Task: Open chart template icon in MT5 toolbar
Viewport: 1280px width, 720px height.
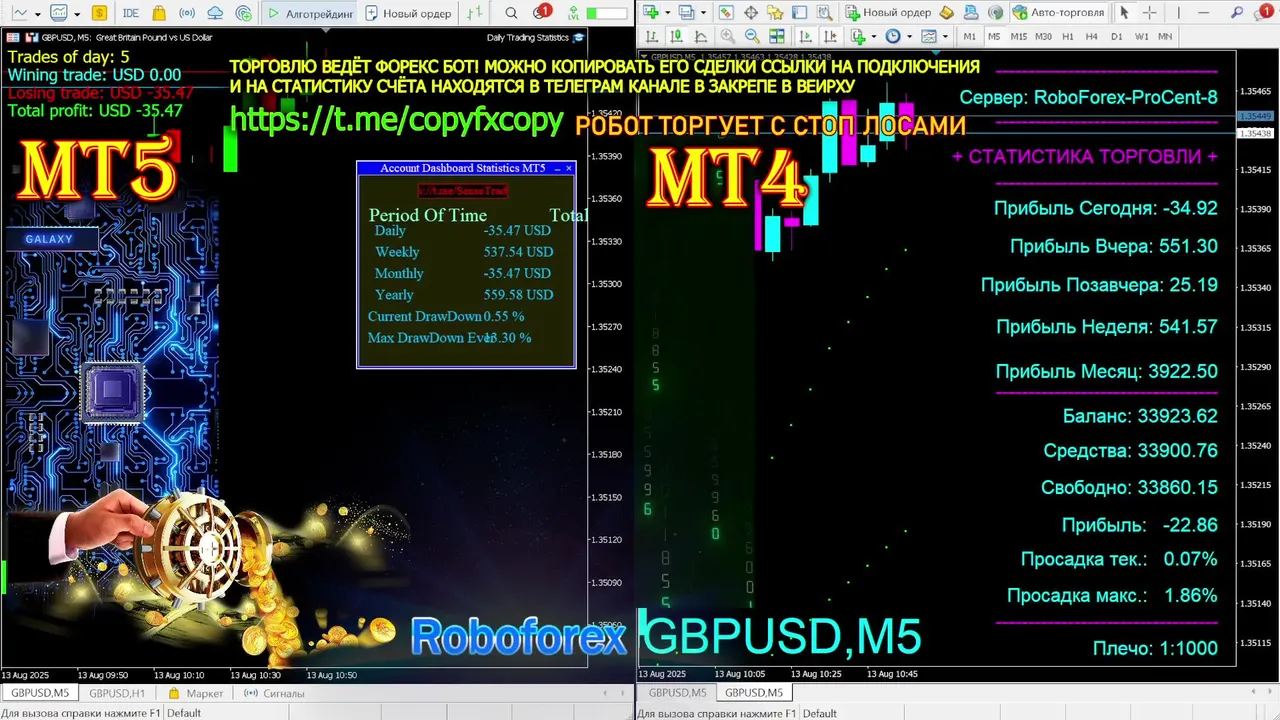Action: pyautogui.click(x=59, y=13)
